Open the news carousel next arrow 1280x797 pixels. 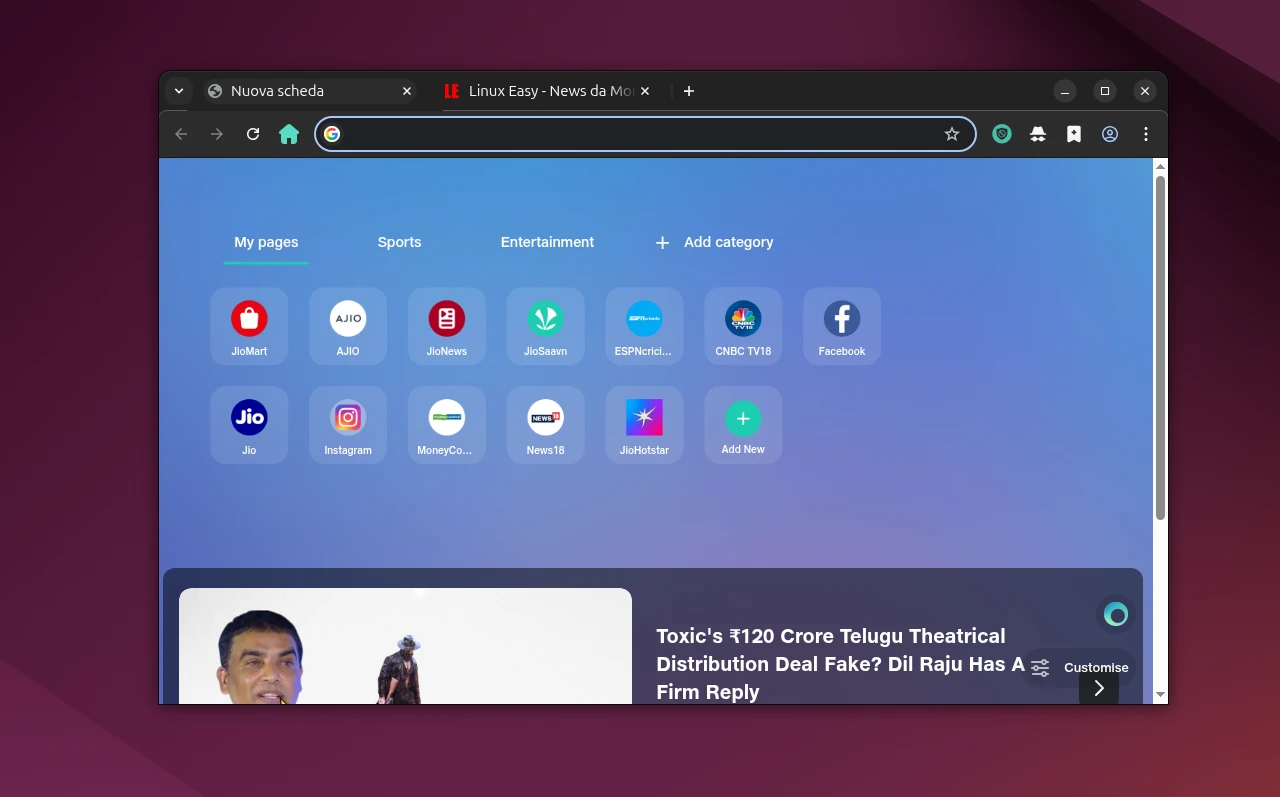[1098, 688]
